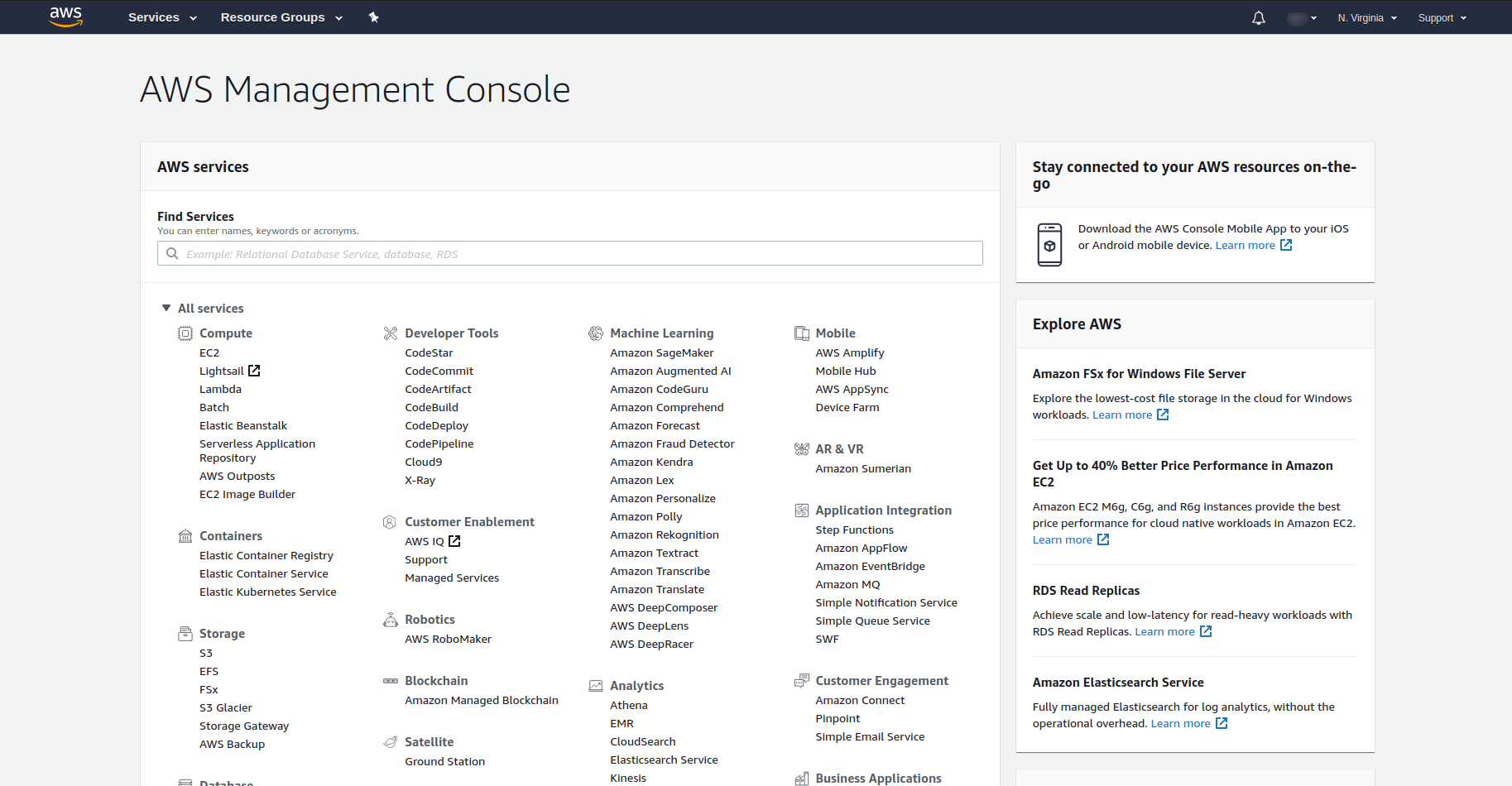
Task: Open the N. Virginia region selector
Action: (x=1367, y=18)
